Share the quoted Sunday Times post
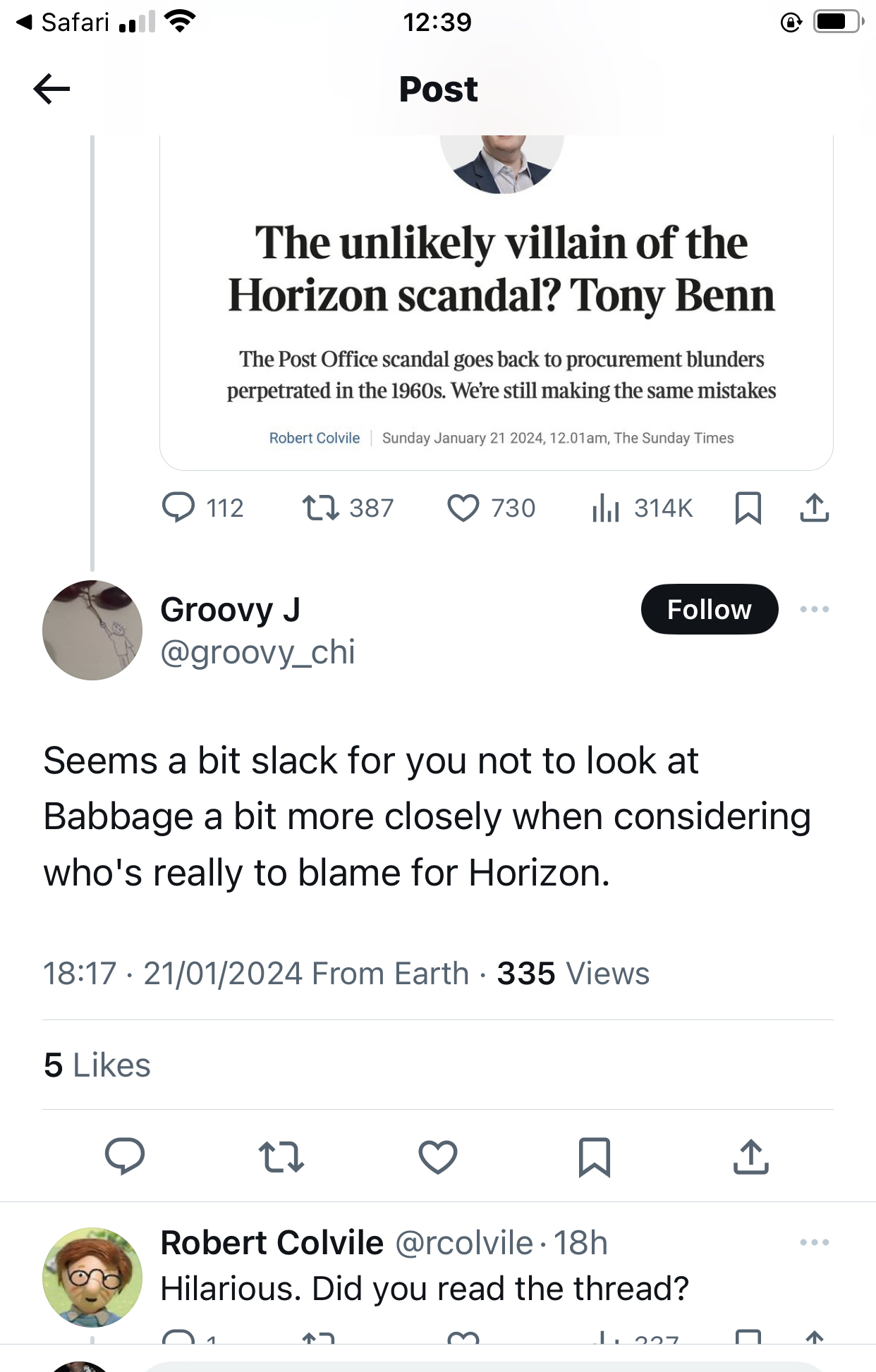 814,508
